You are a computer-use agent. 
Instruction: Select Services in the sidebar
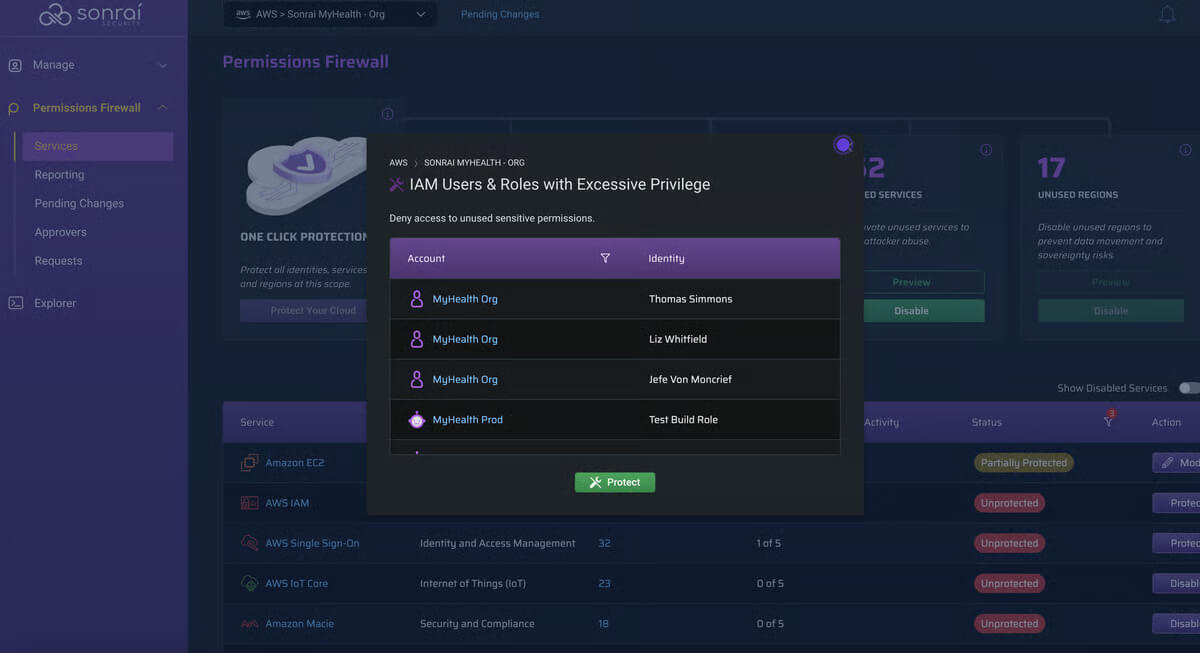pyautogui.click(x=97, y=146)
